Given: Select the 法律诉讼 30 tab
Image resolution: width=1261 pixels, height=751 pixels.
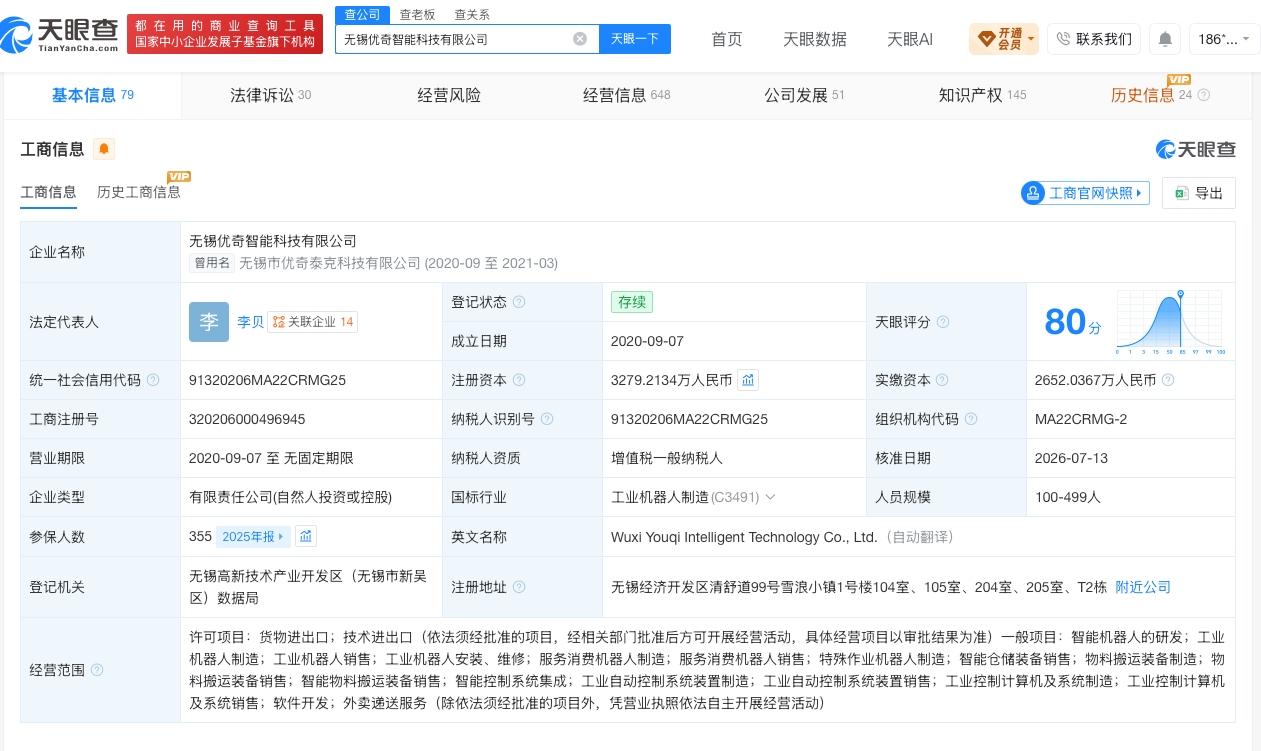Looking at the screenshot, I should 270,95.
